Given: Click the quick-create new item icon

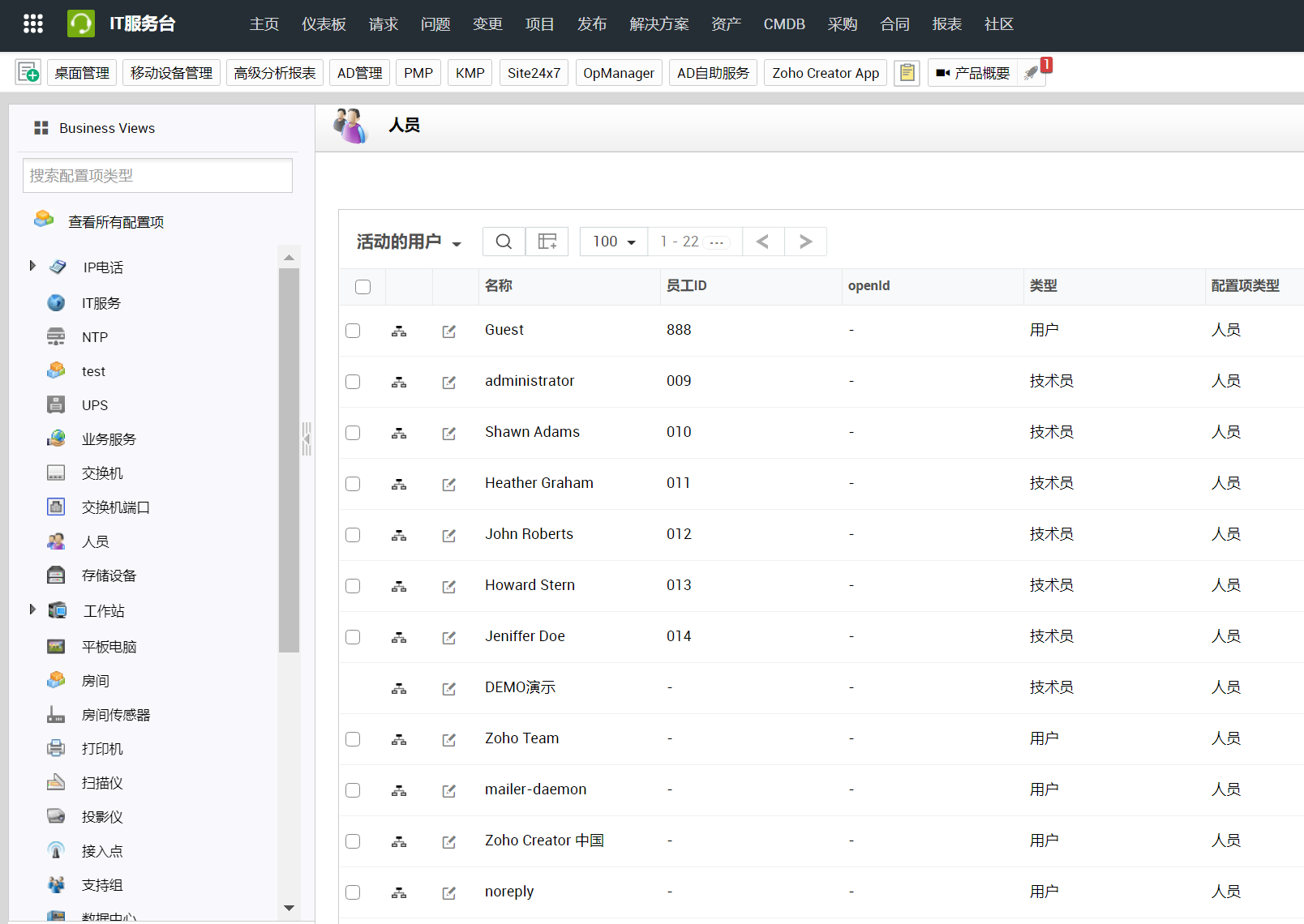Looking at the screenshot, I should tap(28, 73).
